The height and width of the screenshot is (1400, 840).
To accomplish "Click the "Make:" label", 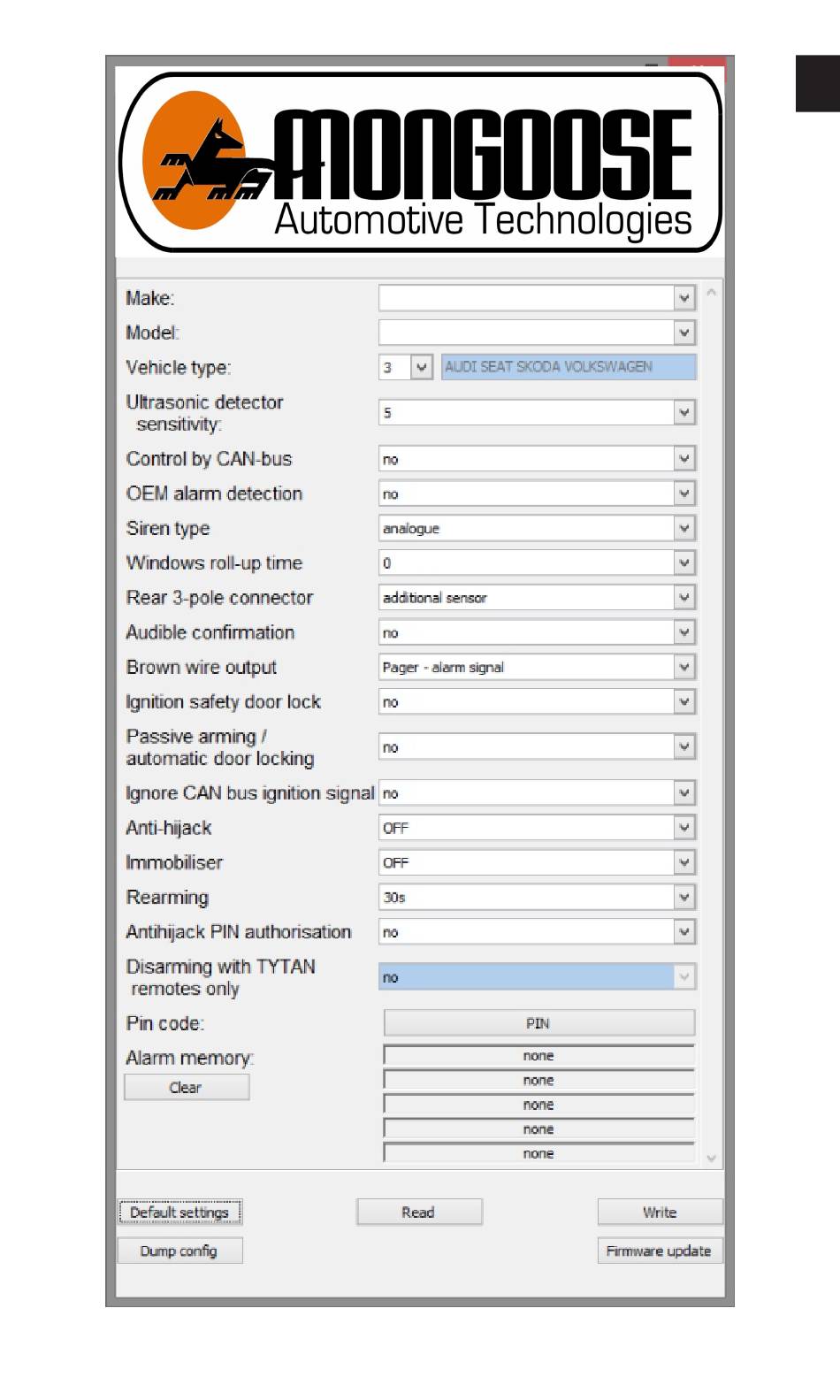I will [150, 298].
